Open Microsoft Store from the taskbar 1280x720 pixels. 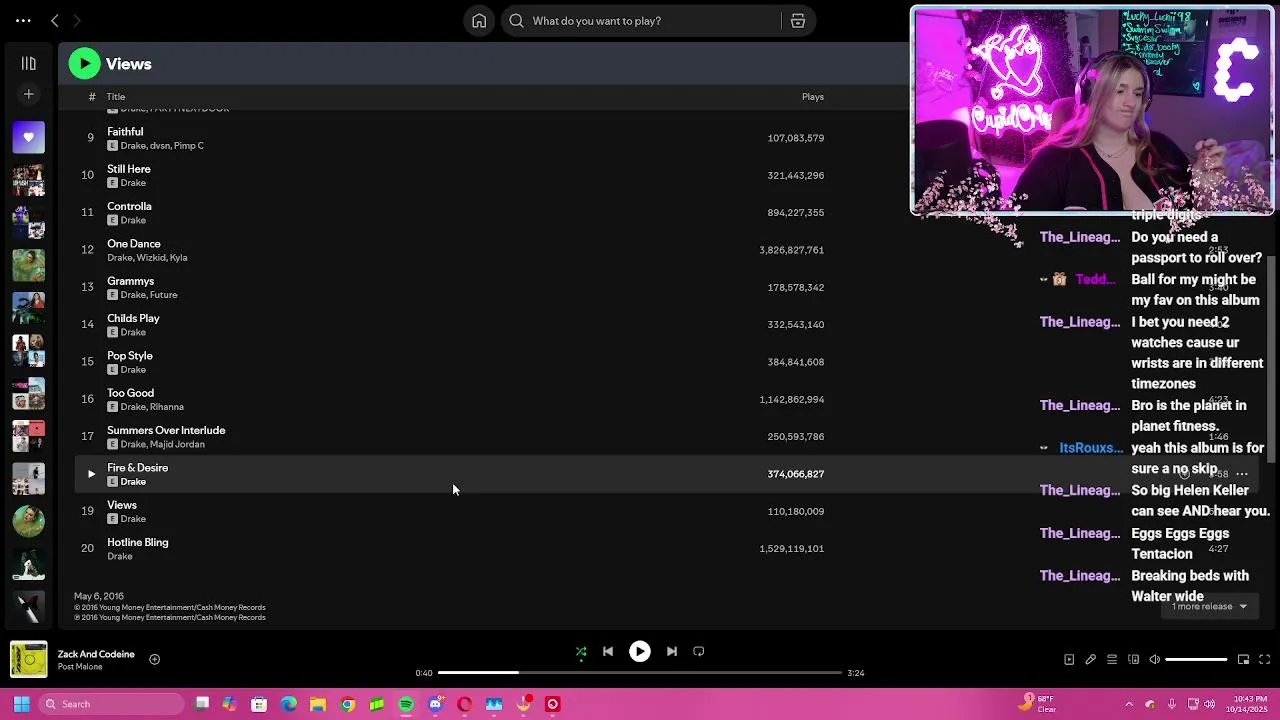[259, 704]
